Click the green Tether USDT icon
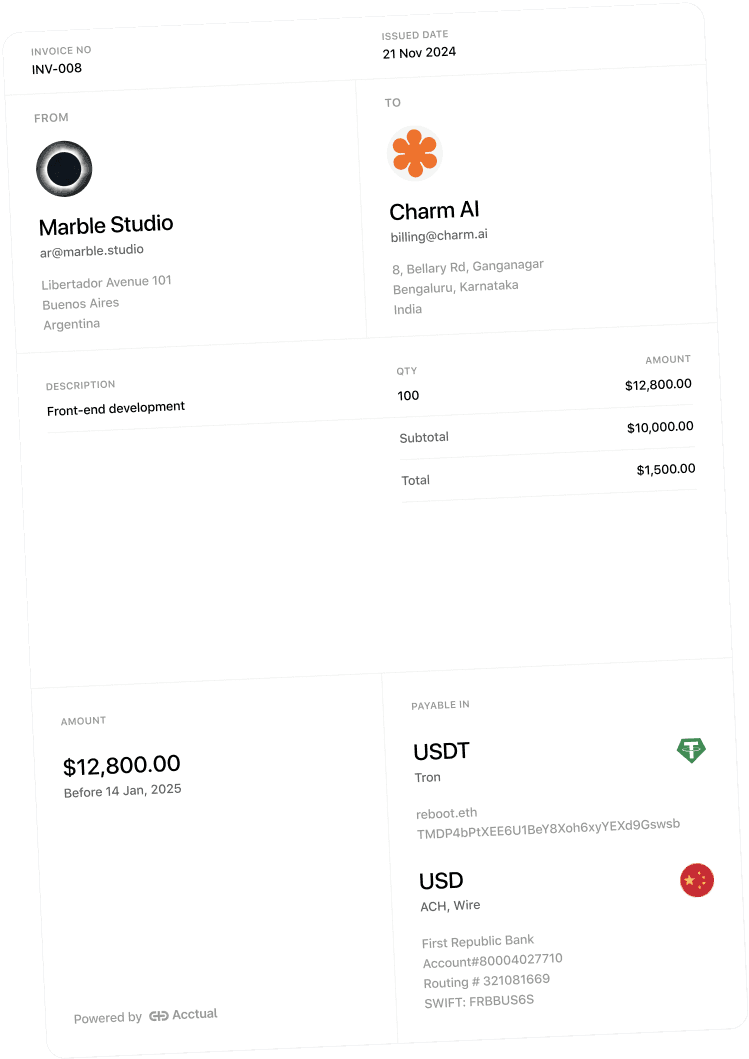The height and width of the screenshot is (1059, 749). (x=691, y=750)
